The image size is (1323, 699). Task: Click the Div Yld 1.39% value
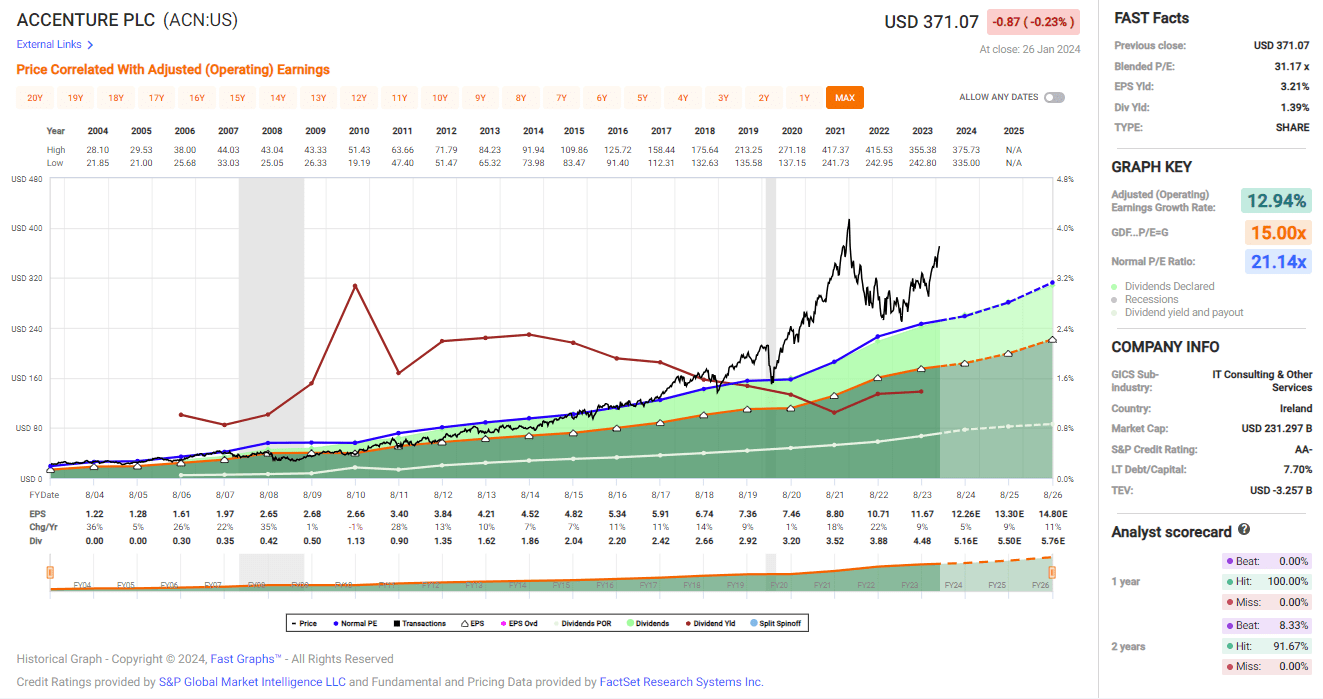[x=1294, y=107]
